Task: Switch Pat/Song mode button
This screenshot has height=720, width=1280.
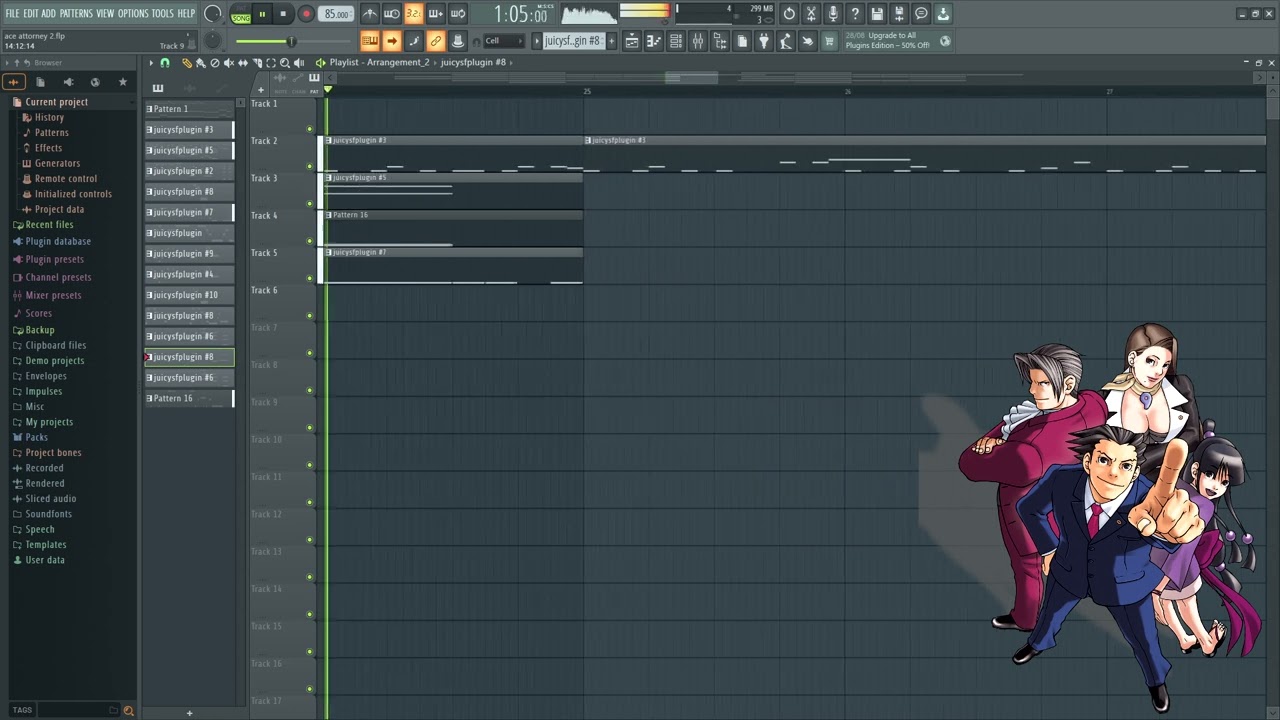Action: 241,14
